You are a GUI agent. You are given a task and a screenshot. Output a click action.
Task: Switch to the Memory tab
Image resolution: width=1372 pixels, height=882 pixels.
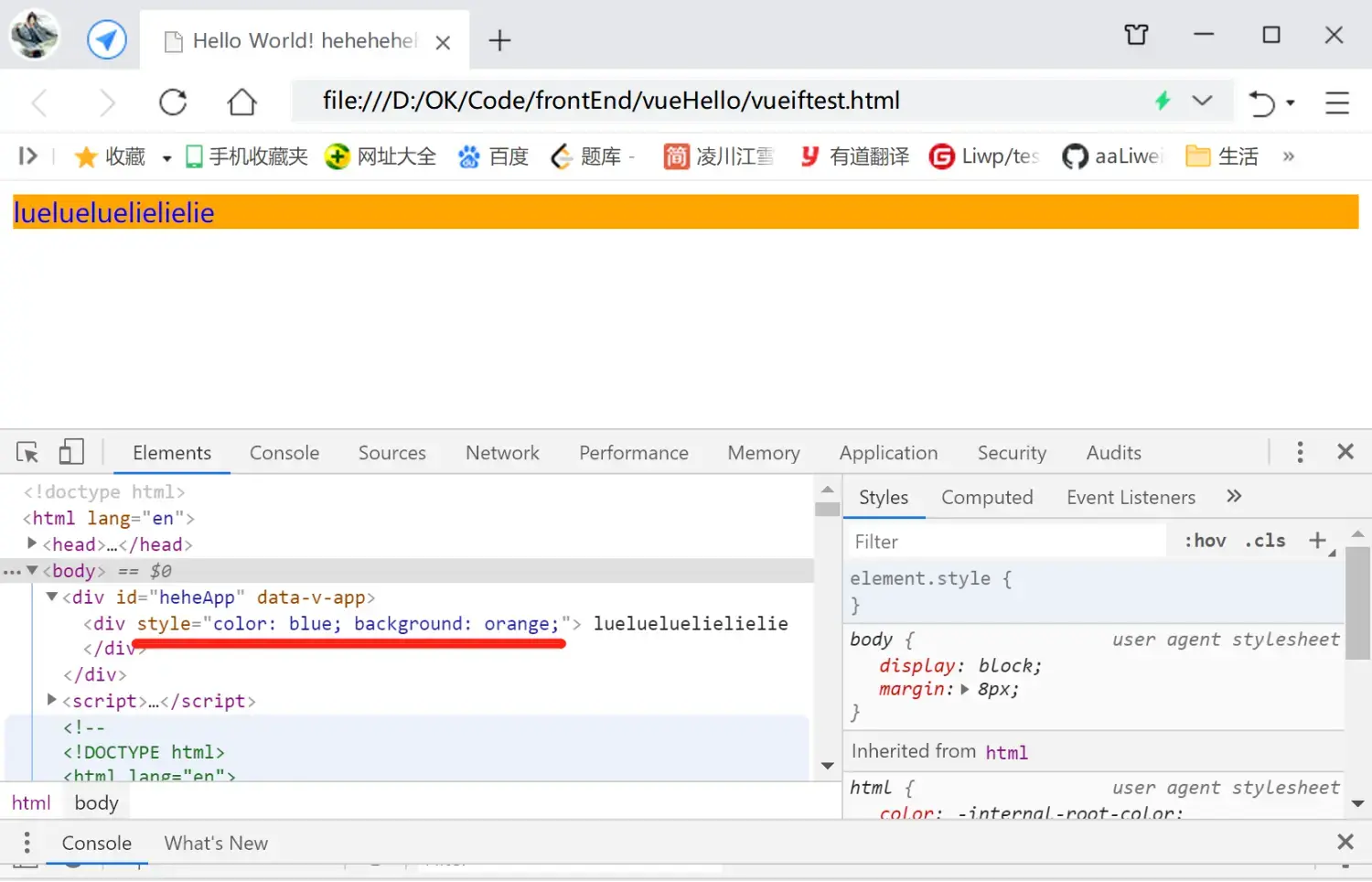pyautogui.click(x=764, y=453)
